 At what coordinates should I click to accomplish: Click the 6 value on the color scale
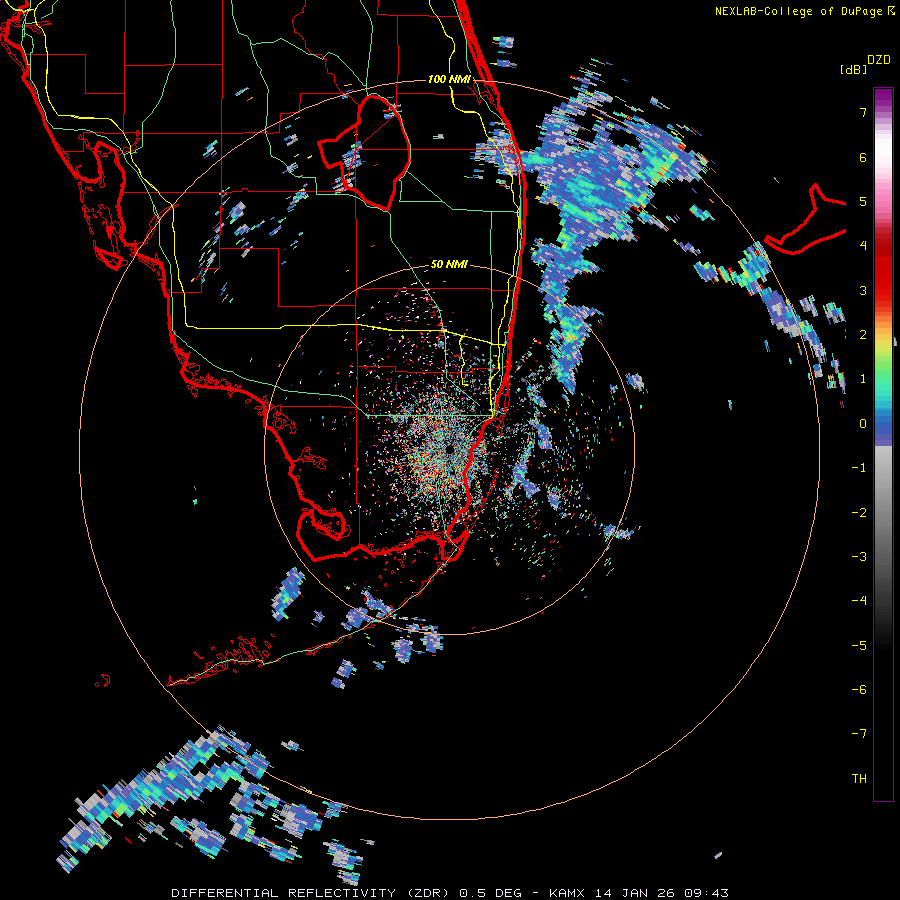(x=863, y=157)
